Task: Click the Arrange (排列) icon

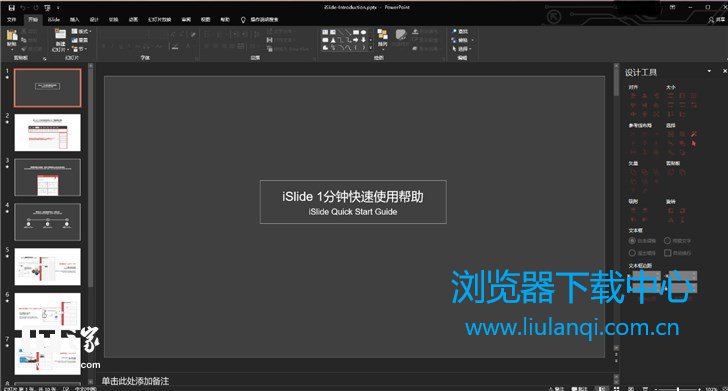Action: 383,34
